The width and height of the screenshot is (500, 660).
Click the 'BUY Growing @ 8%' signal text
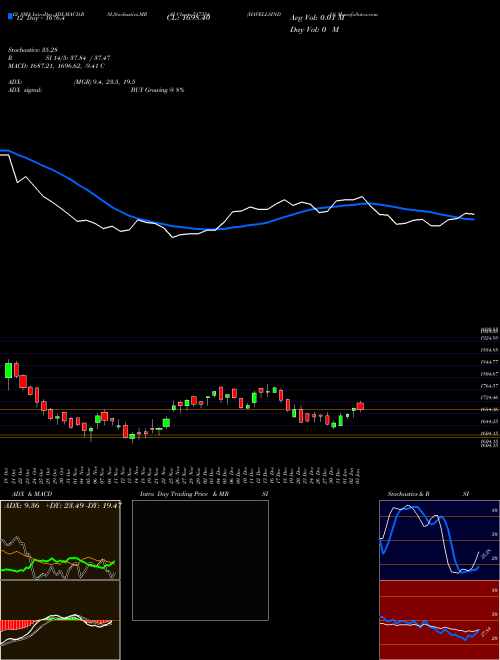(157, 90)
